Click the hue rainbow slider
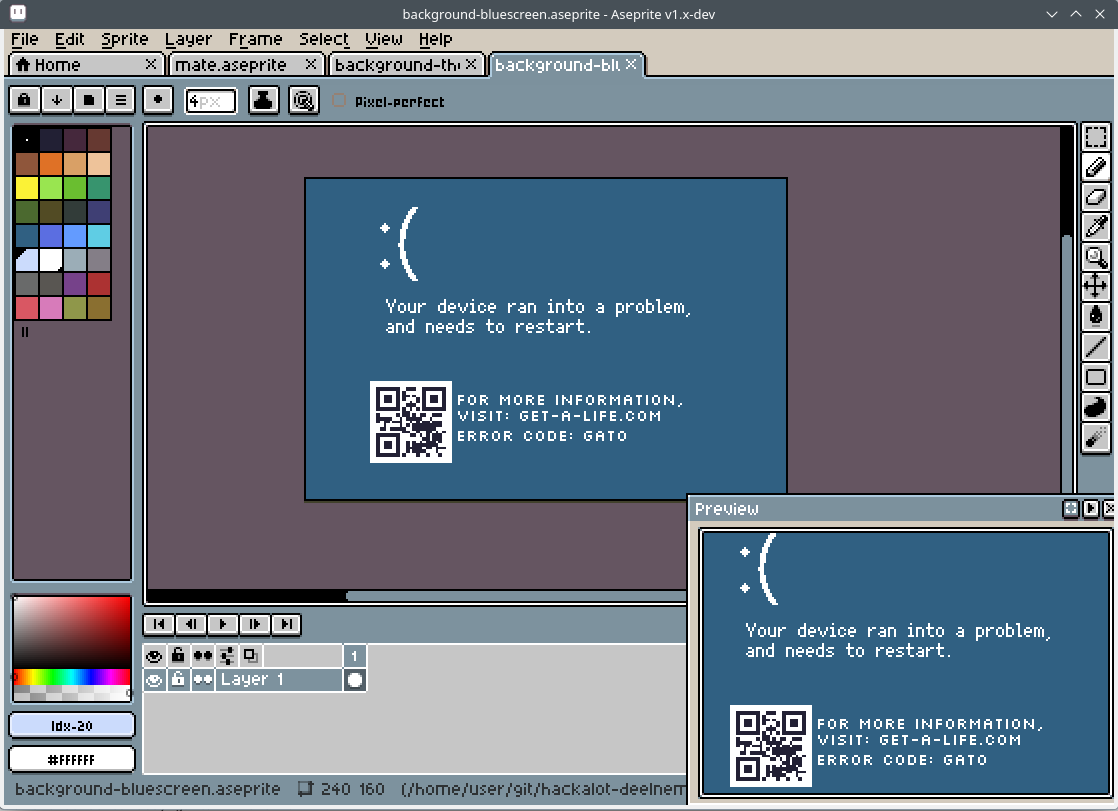1118x811 pixels. point(71,677)
